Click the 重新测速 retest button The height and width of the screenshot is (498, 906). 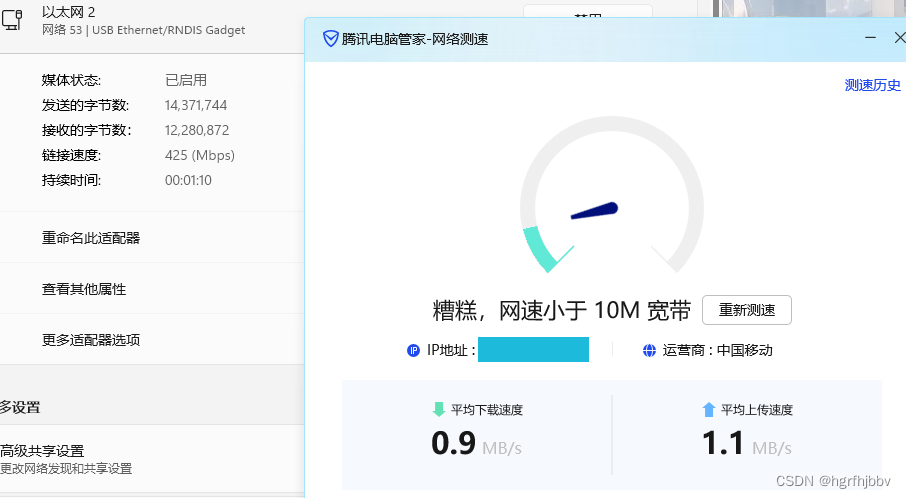(747, 310)
